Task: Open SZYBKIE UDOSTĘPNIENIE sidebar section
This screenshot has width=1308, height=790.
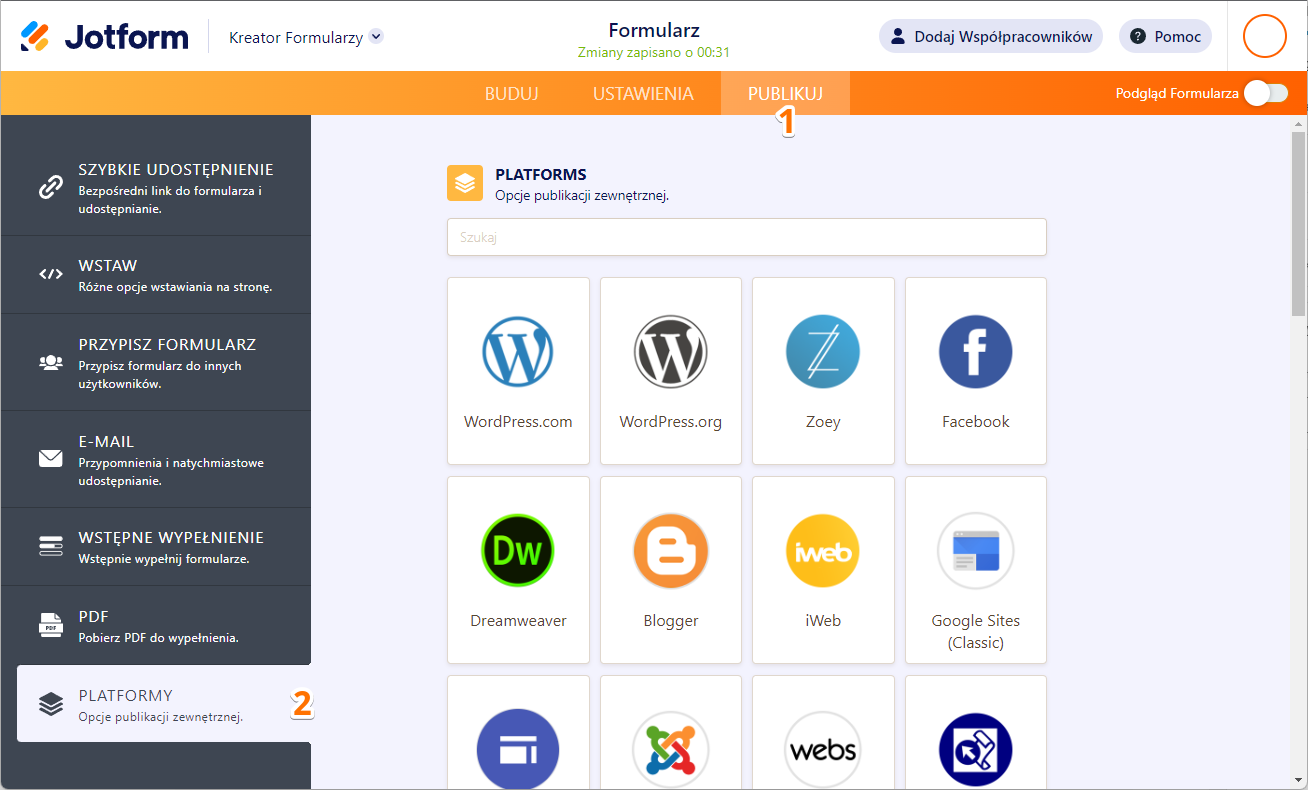Action: click(x=156, y=187)
